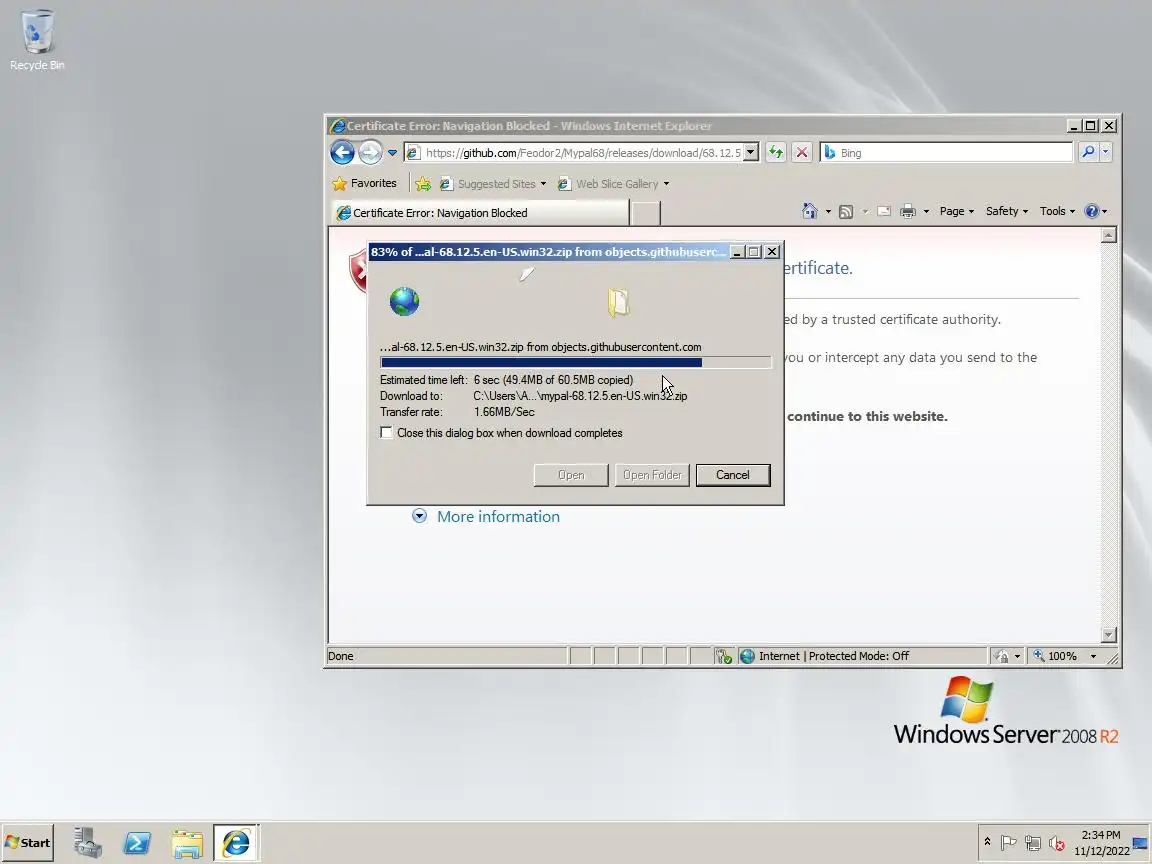Expand the Home icon dropdown arrow
Screen dimensions: 1152x864
[x=828, y=212]
